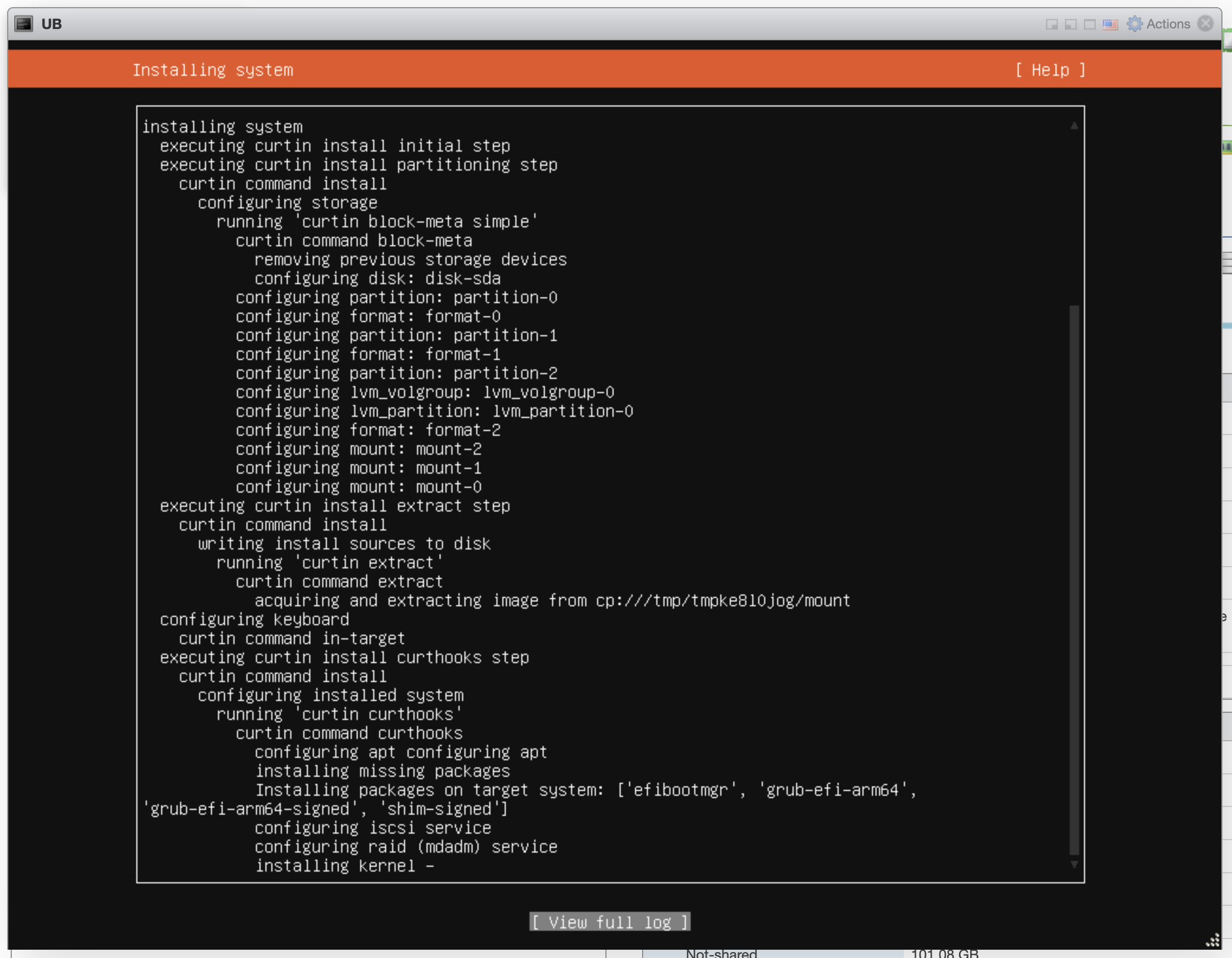Screen dimensions: 1232x958
Task: Open Help from the installer header
Action: (1051, 70)
